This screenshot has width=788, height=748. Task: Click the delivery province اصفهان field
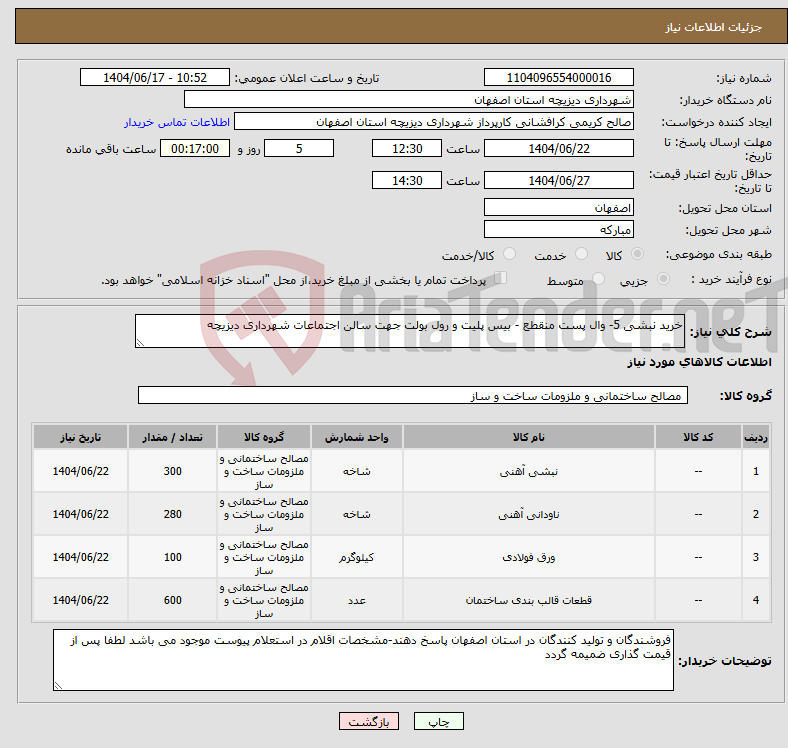(x=558, y=207)
